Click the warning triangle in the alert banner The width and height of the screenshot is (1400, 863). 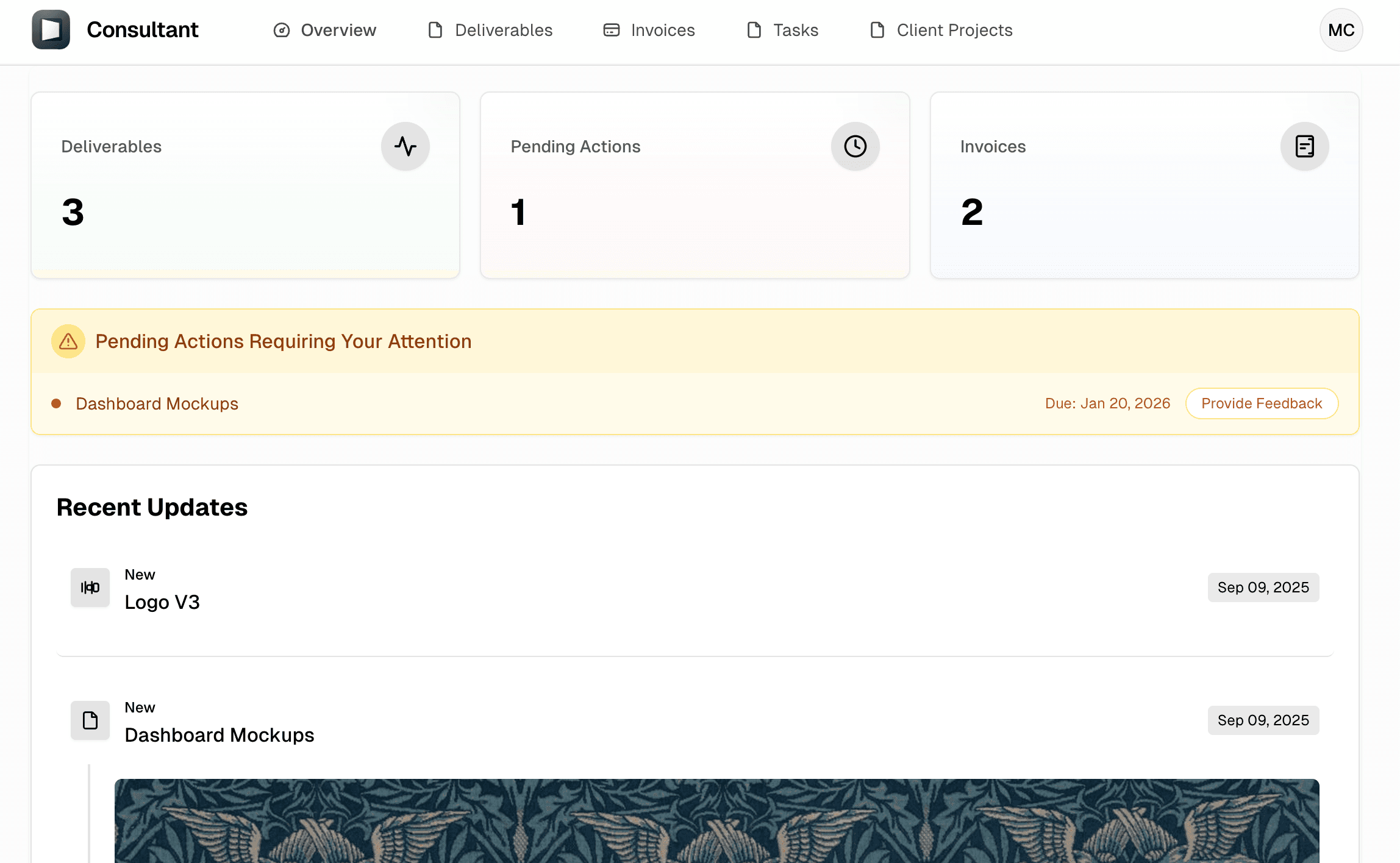[x=68, y=341]
